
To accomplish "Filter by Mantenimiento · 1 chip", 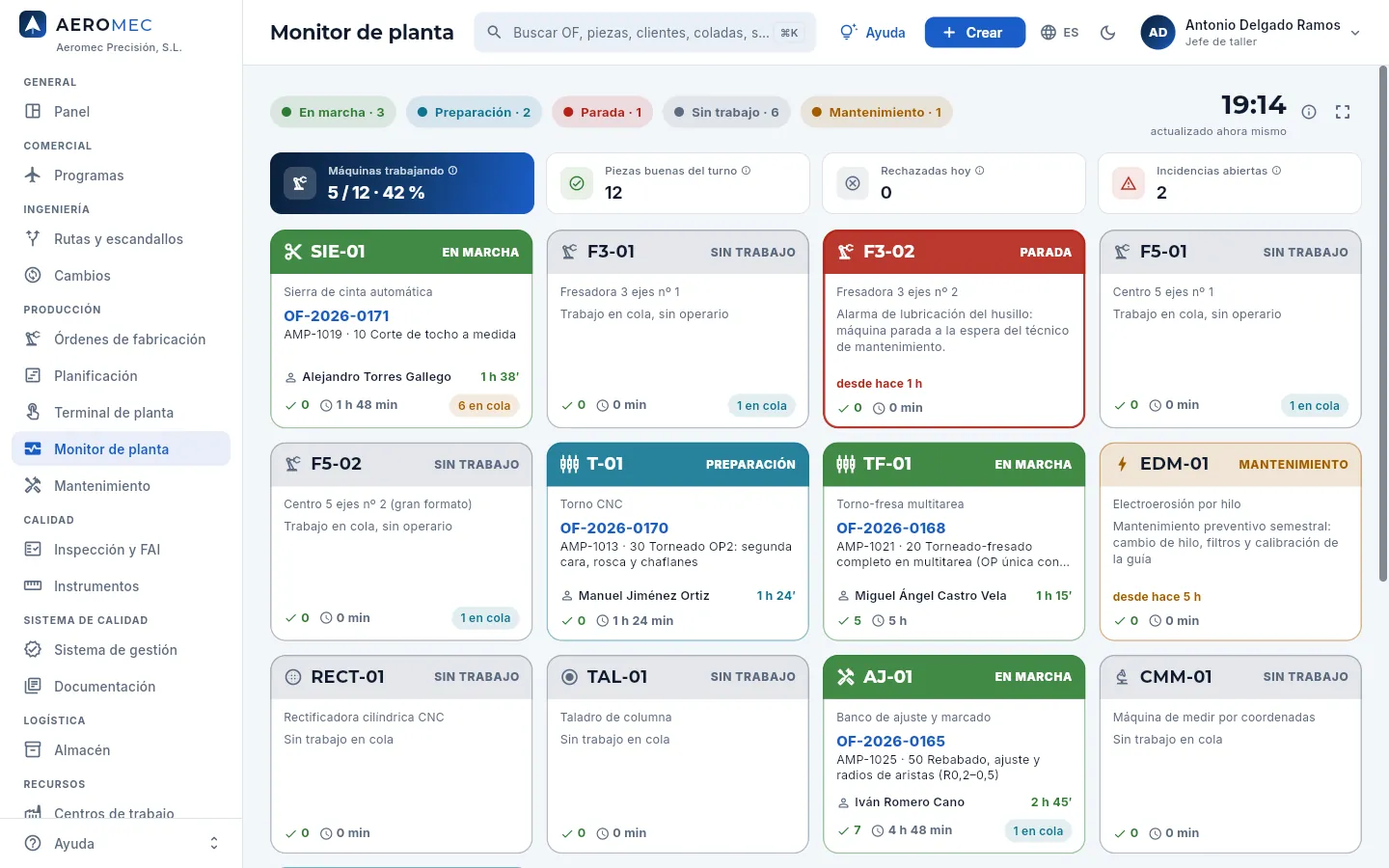I will click(876, 112).
